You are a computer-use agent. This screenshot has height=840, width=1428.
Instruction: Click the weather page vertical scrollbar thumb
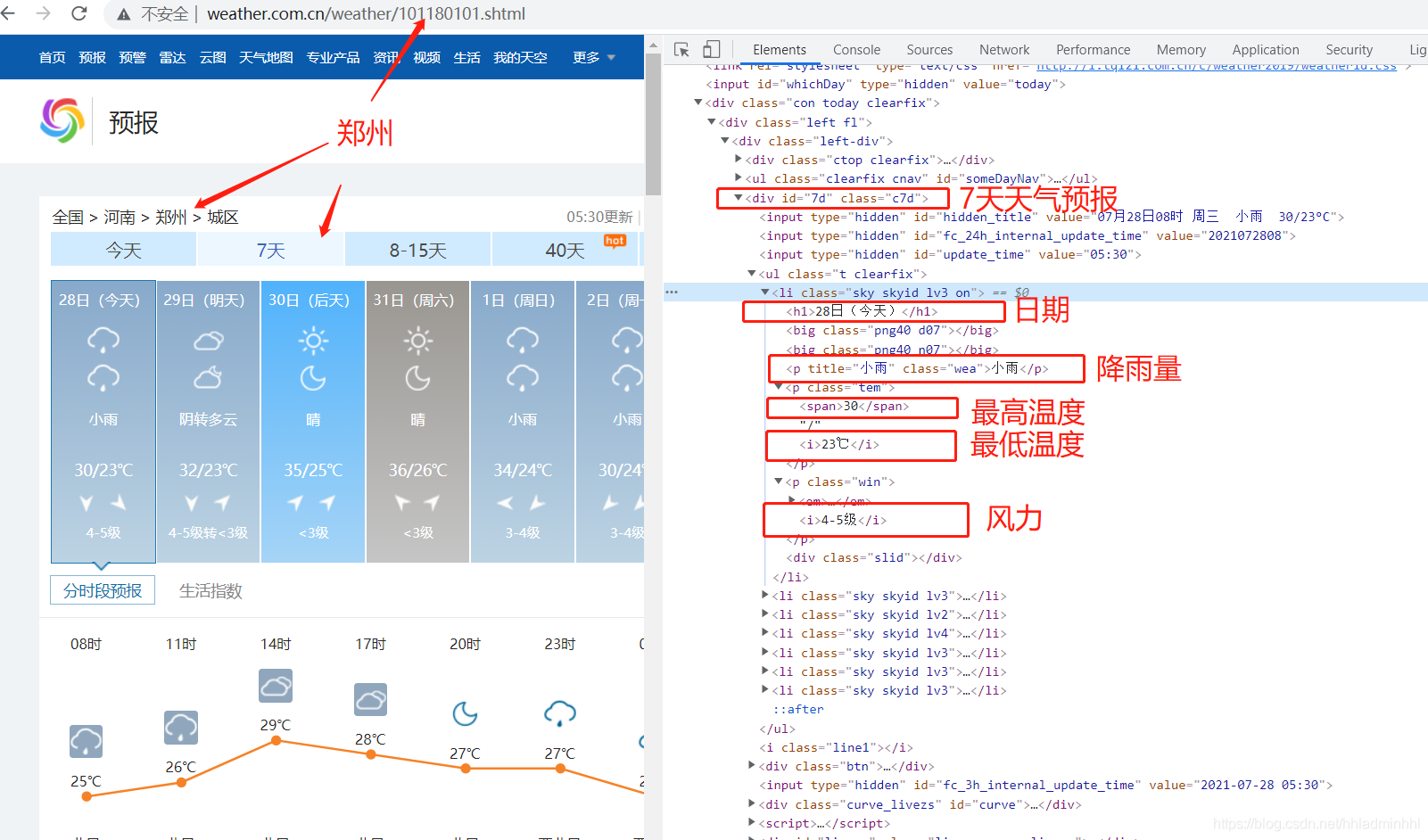tap(653, 124)
